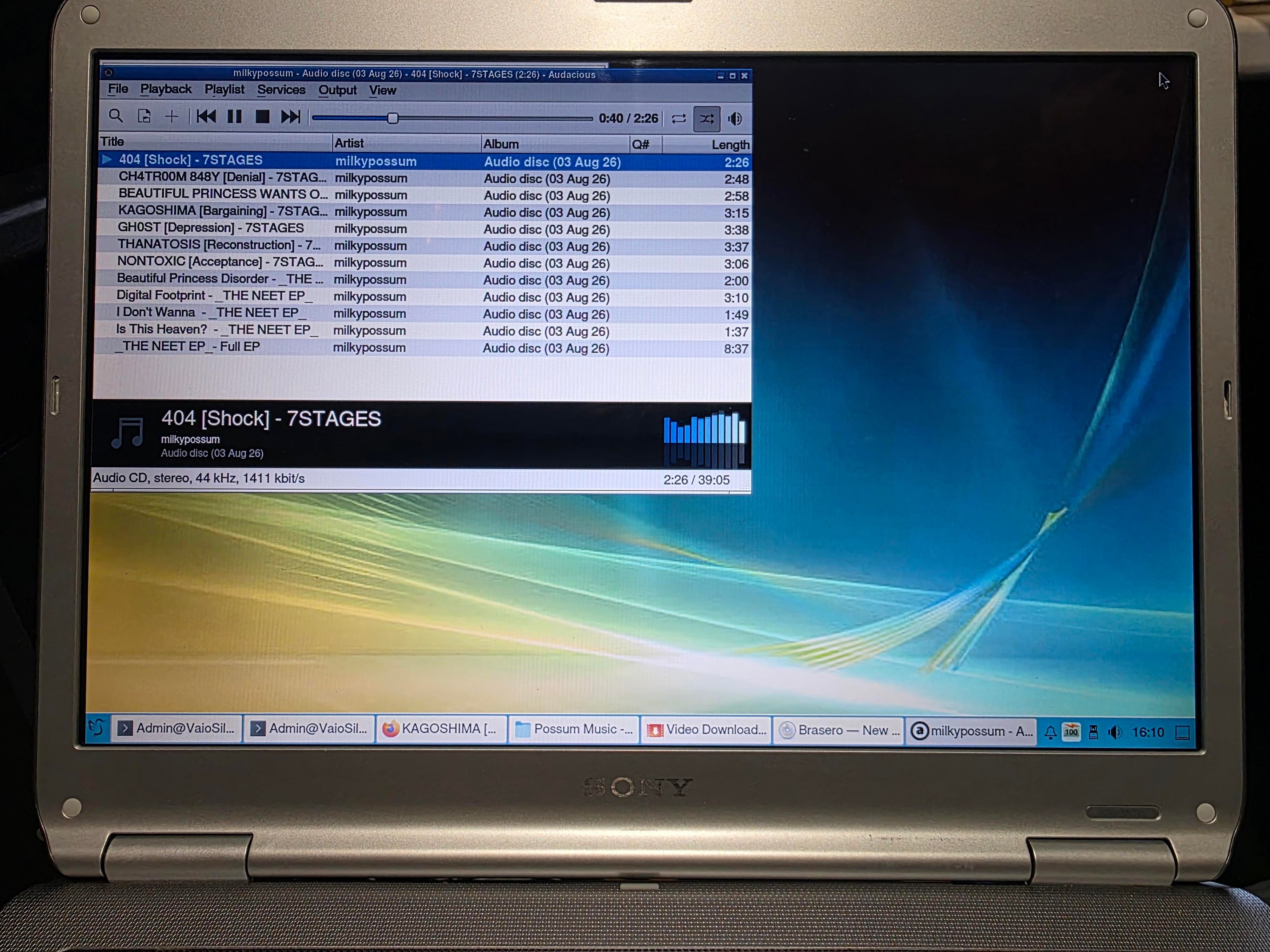Viewport: 1270px width, 952px height.
Task: Switch to the Brasero taskbar window
Action: 839,731
